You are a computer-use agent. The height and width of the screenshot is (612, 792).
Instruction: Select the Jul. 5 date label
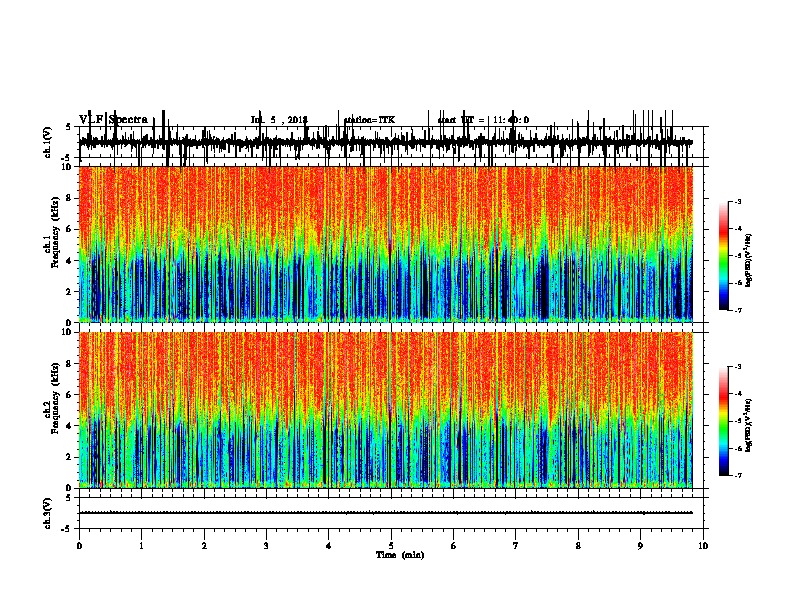(x=279, y=120)
